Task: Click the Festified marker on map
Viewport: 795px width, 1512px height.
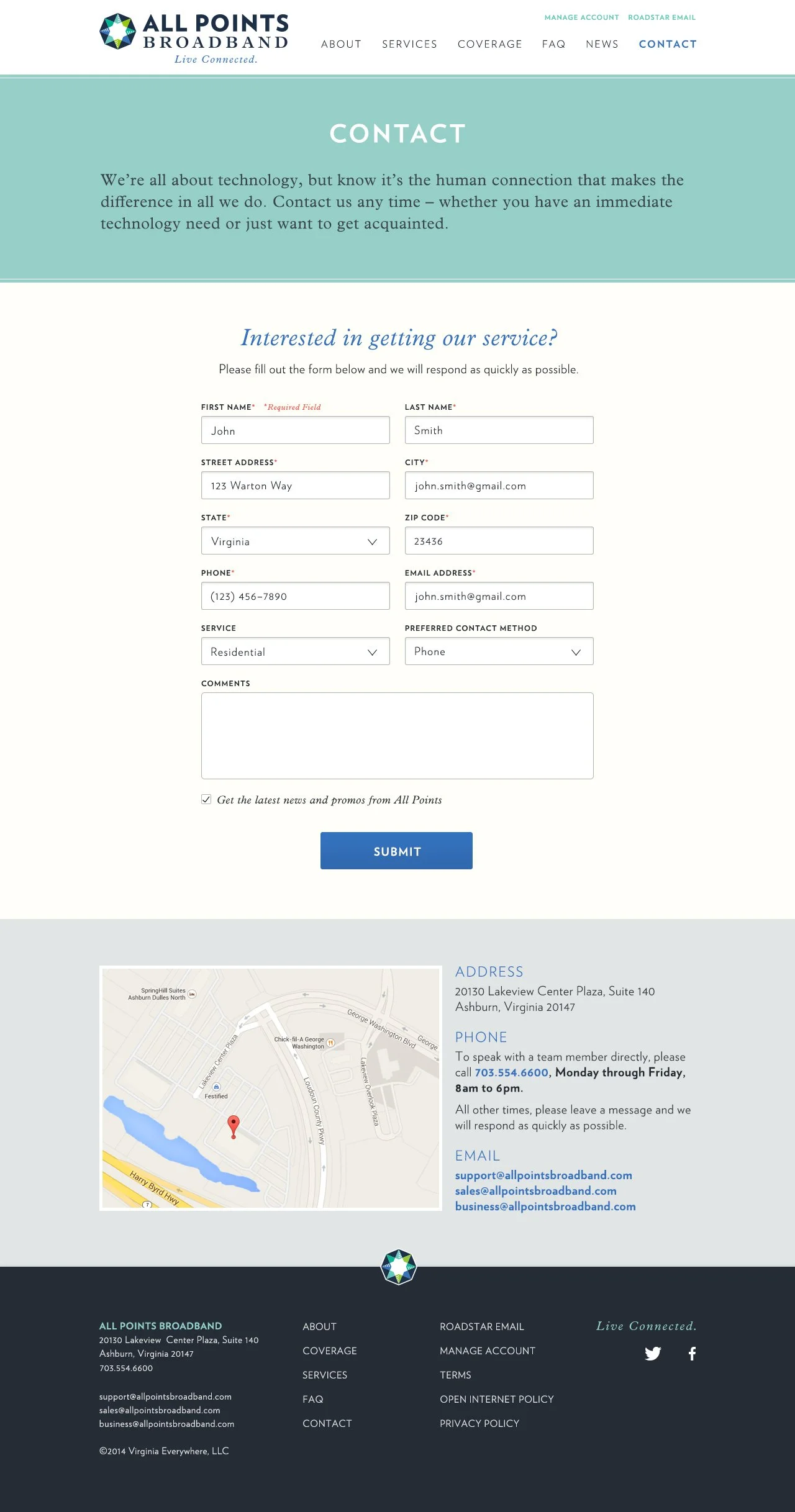Action: click(x=216, y=1087)
